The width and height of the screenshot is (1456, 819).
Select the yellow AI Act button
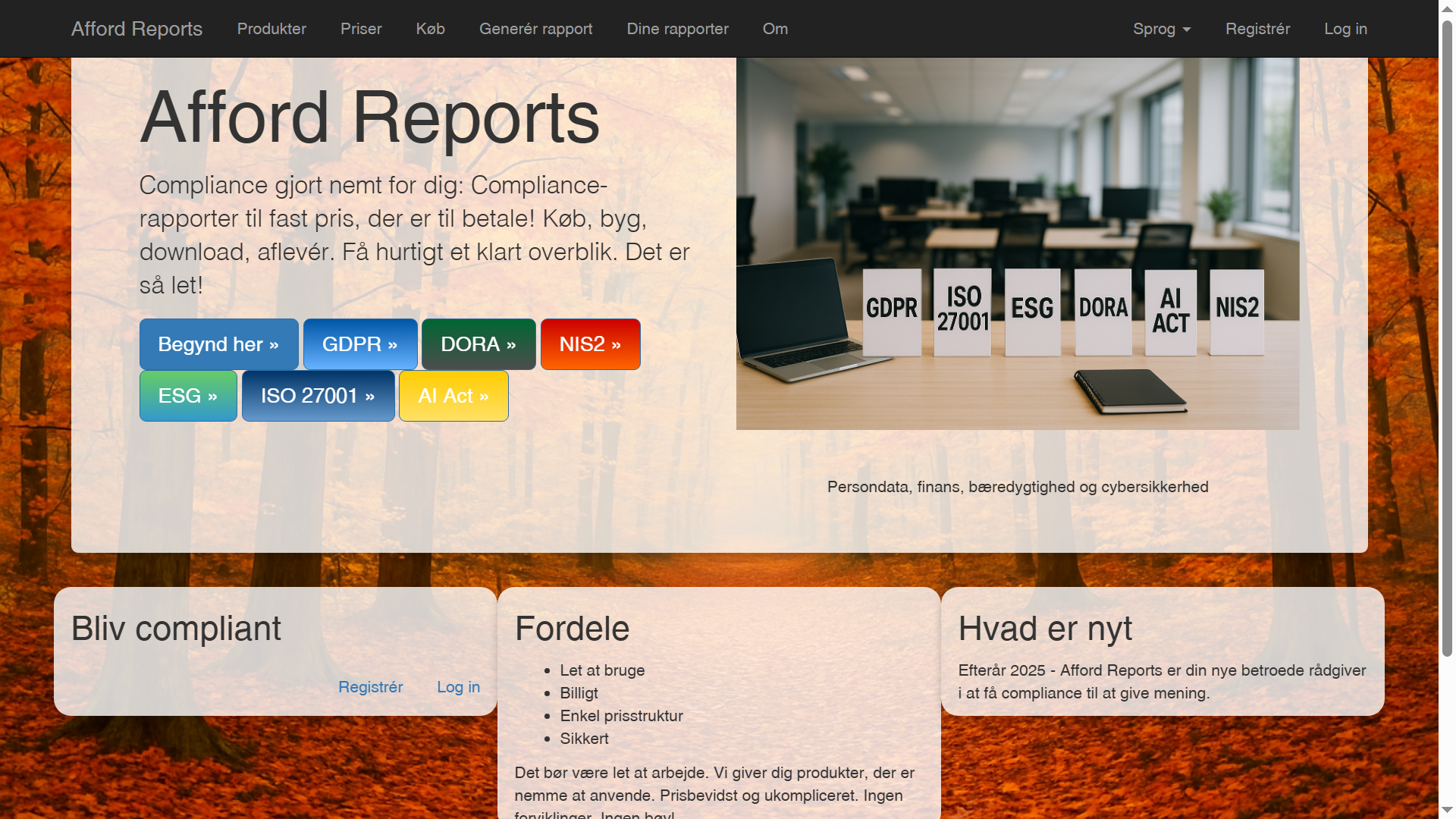click(x=453, y=395)
